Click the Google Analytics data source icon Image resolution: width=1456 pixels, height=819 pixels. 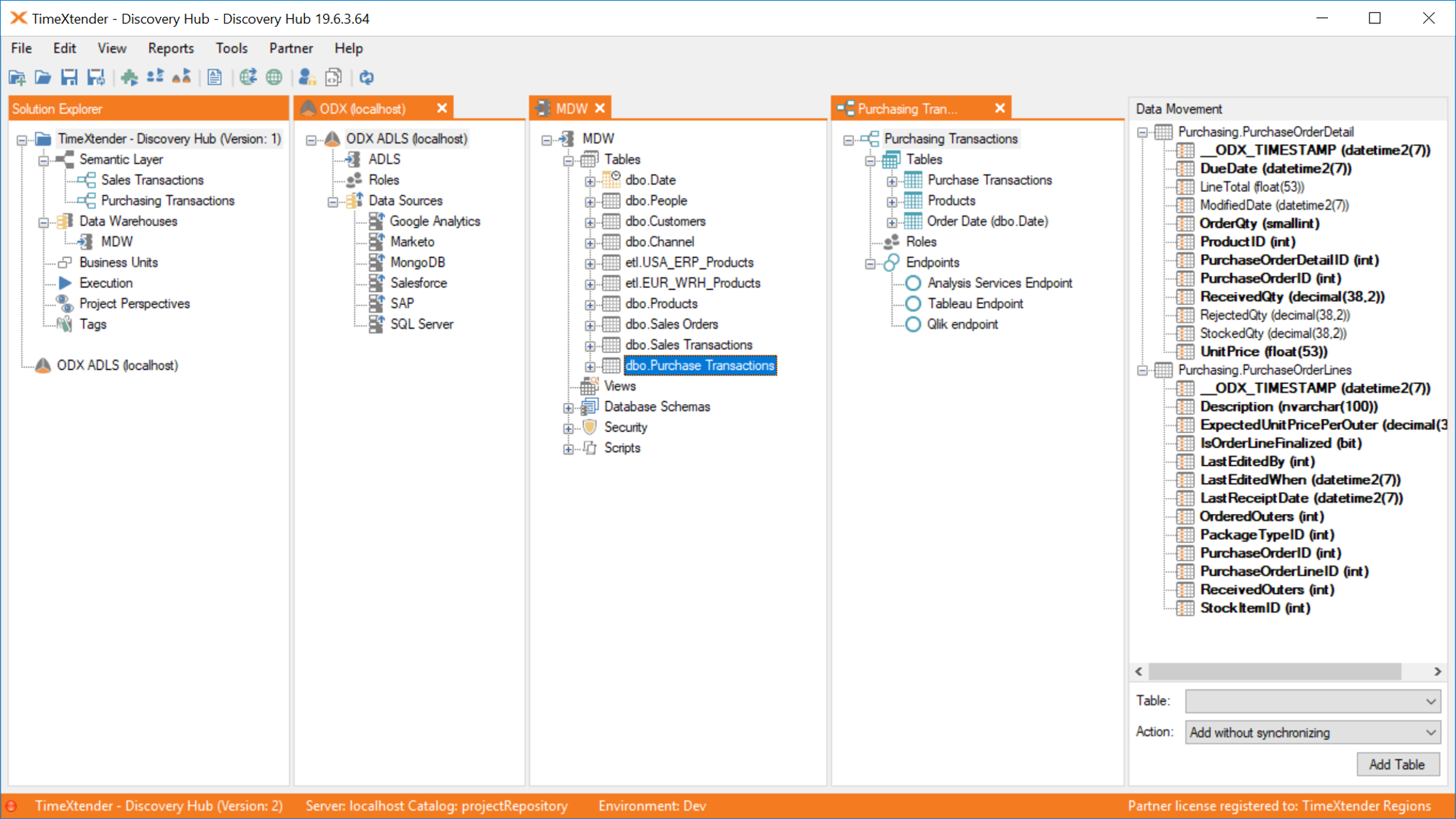coord(376,221)
